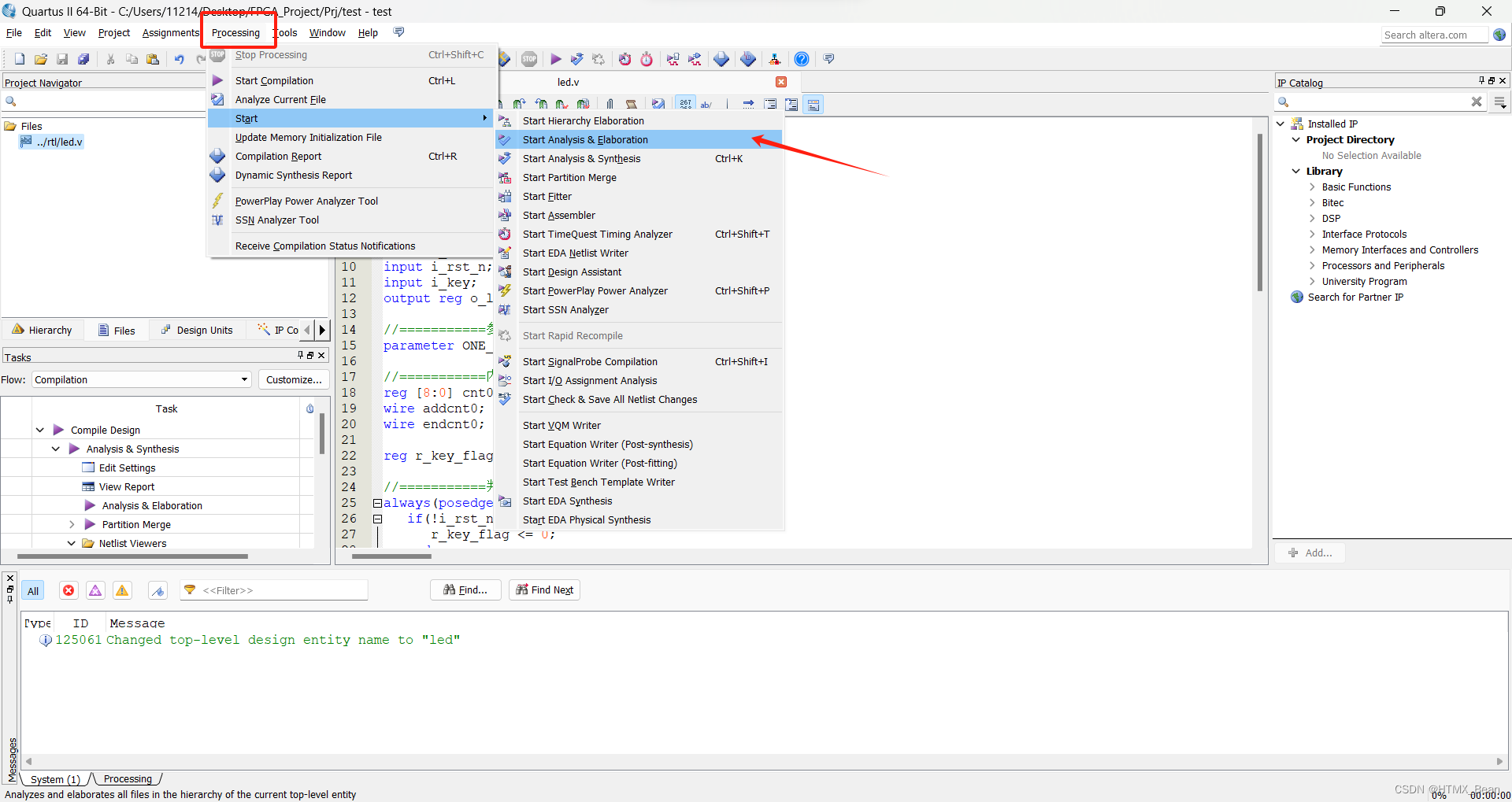
Task: Click the Paste clipboard toolbar icon
Action: [x=154, y=59]
